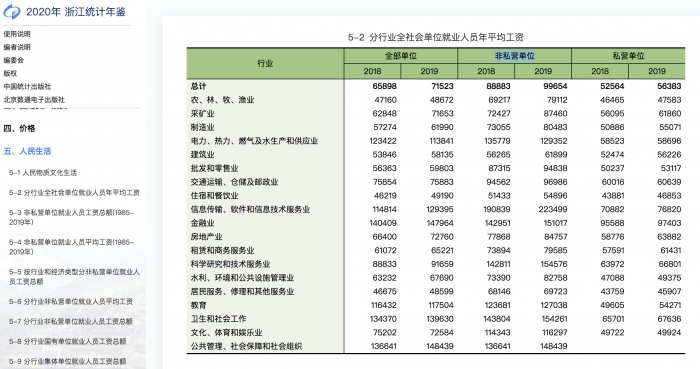The image size is (700, 369).
Task: Click the 2020年 浙江统计年鉴 title
Action: click(x=76, y=12)
